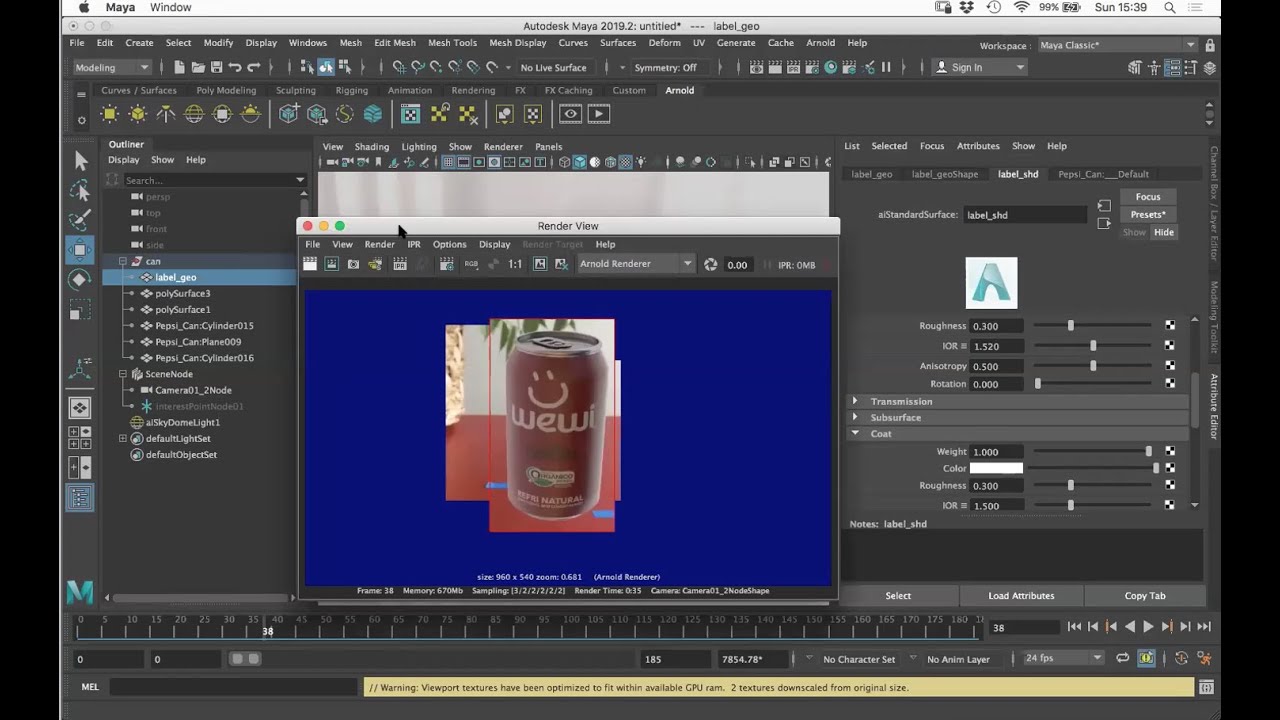Expand the Subsurface section
The height and width of the screenshot is (720, 1280).
[x=855, y=417]
